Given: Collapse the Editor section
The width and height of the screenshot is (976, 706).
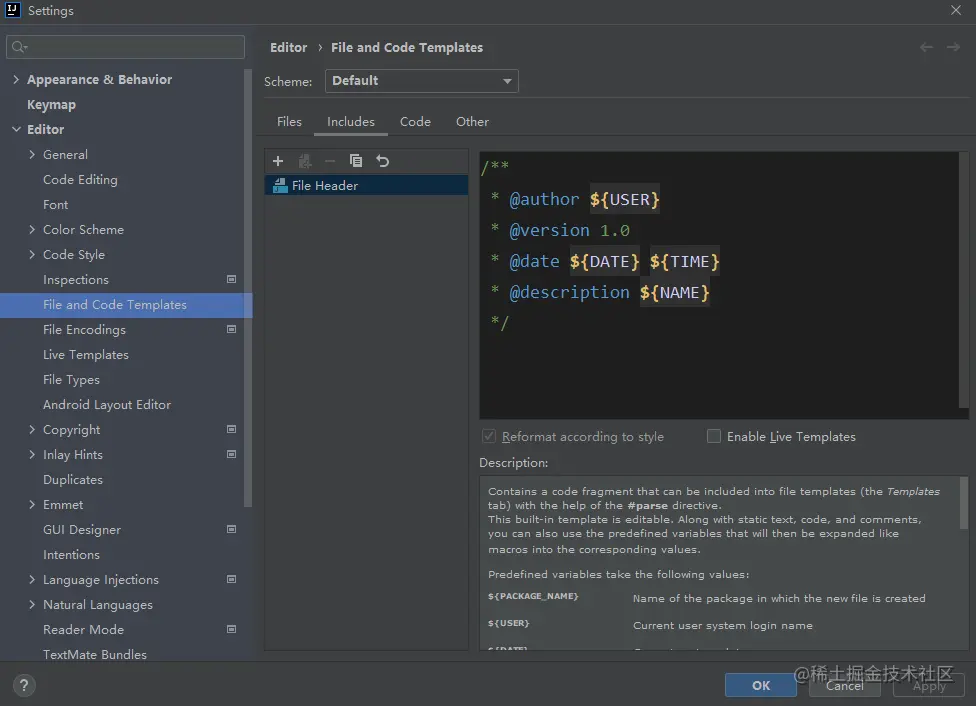Looking at the screenshot, I should pos(16,129).
